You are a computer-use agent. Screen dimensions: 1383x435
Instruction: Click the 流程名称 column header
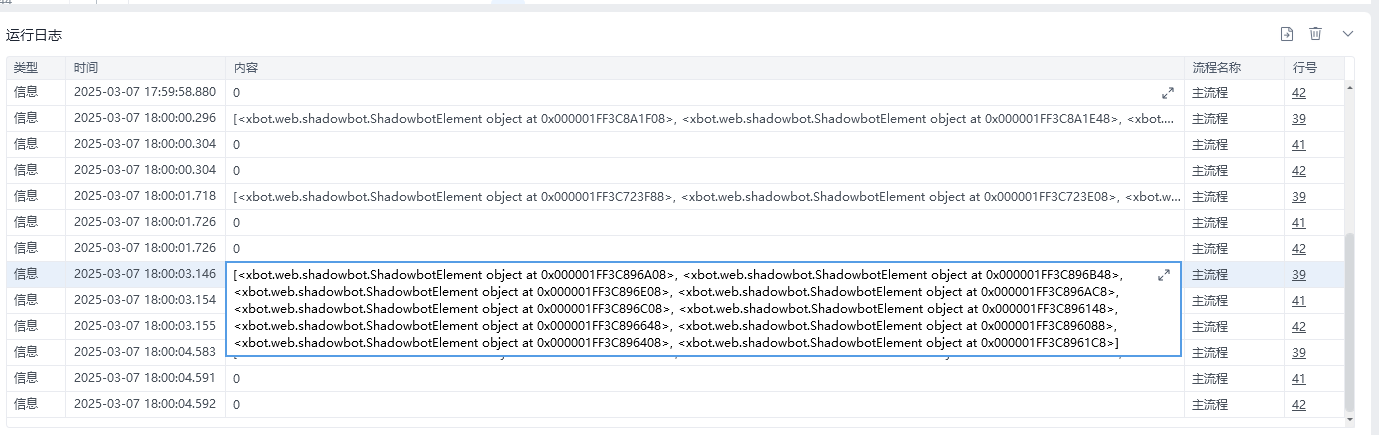(x=1216, y=68)
